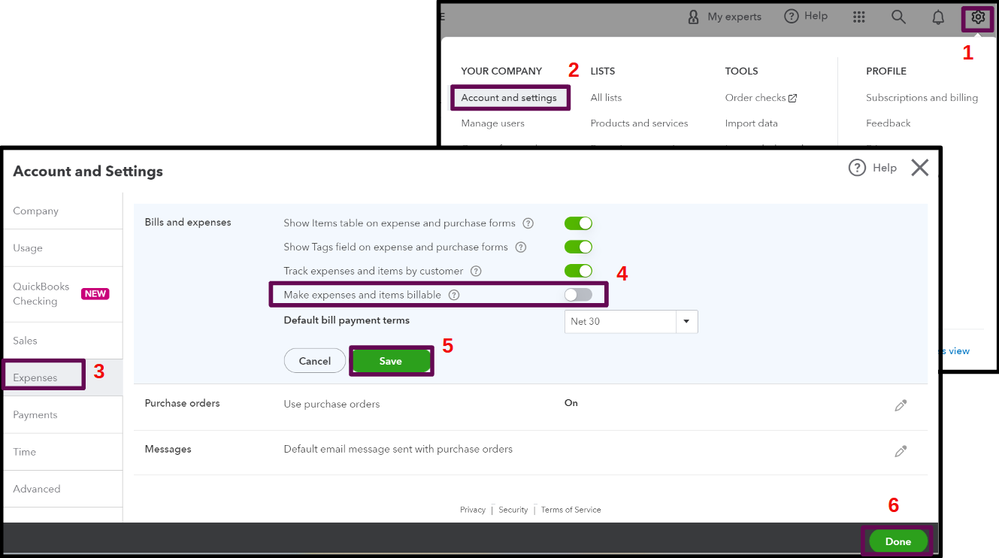The image size is (999, 558).
Task: Select the QuickBooks Checking tab
Action: tap(63, 294)
